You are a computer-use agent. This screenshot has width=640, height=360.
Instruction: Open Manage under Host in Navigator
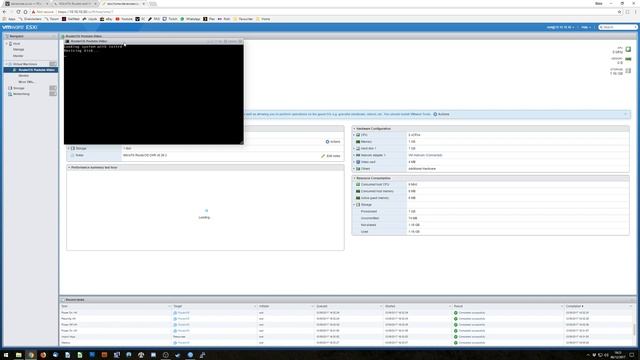pos(18,49)
